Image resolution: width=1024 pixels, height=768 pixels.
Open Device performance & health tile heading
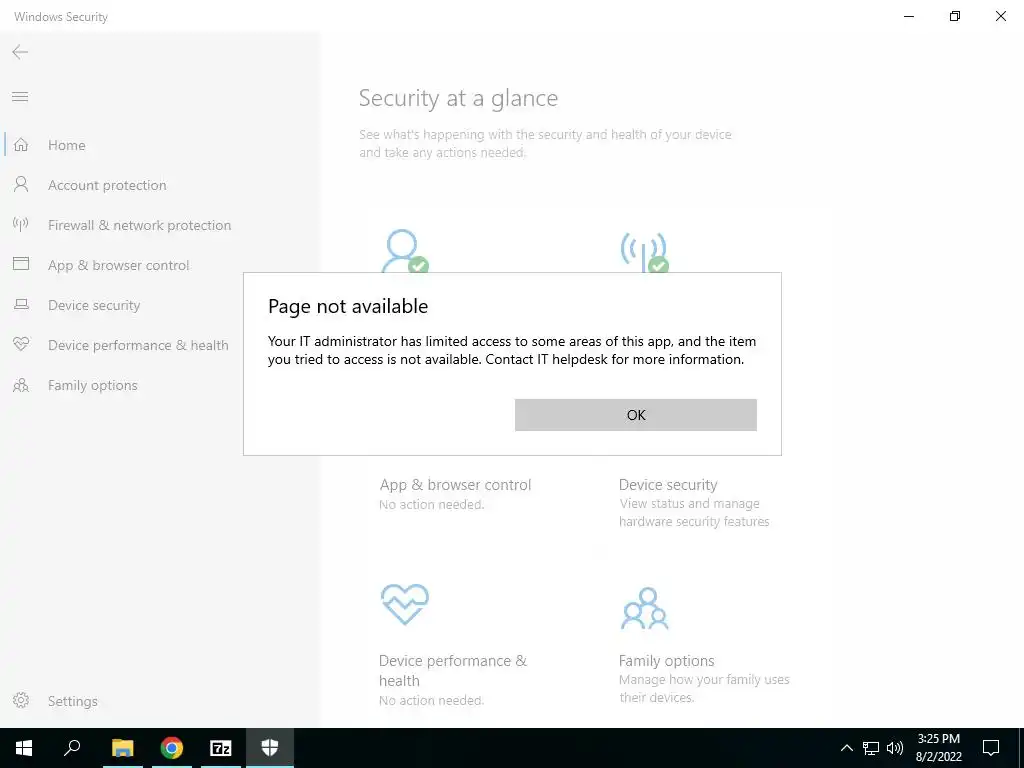click(452, 670)
